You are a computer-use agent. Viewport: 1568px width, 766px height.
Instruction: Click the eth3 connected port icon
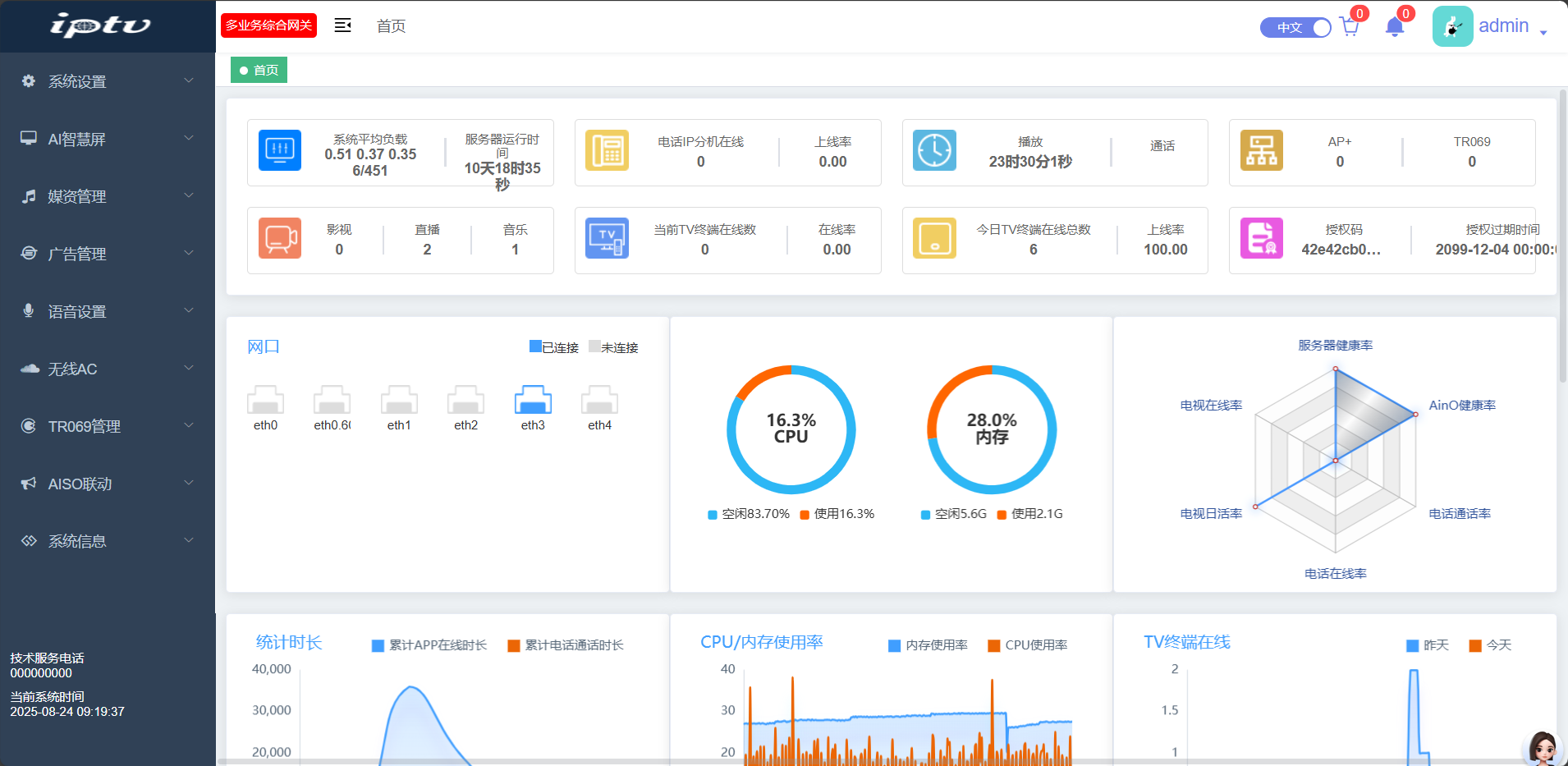point(533,401)
